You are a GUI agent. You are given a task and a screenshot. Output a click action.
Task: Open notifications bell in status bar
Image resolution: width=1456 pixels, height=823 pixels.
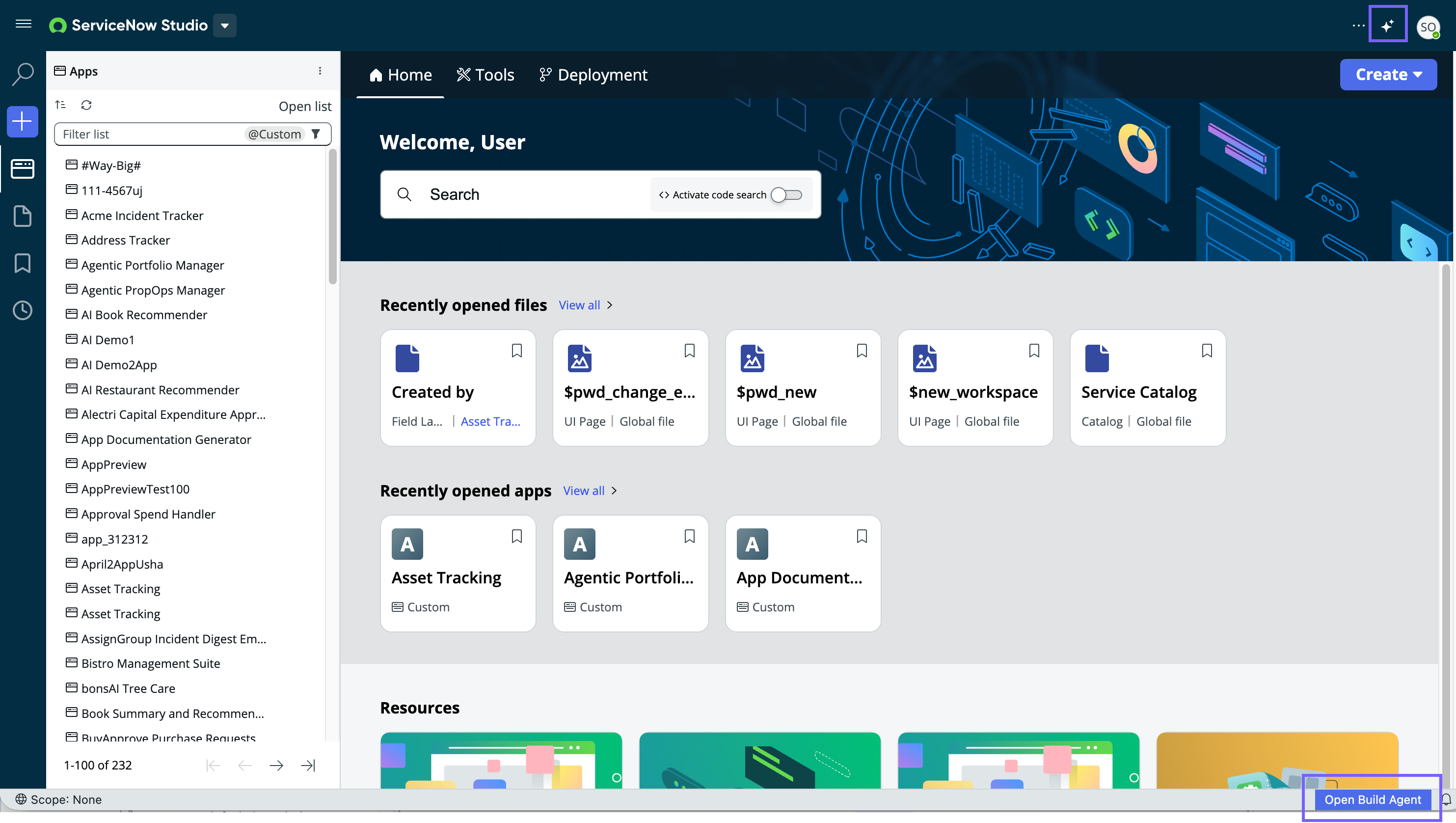pyautogui.click(x=1446, y=799)
